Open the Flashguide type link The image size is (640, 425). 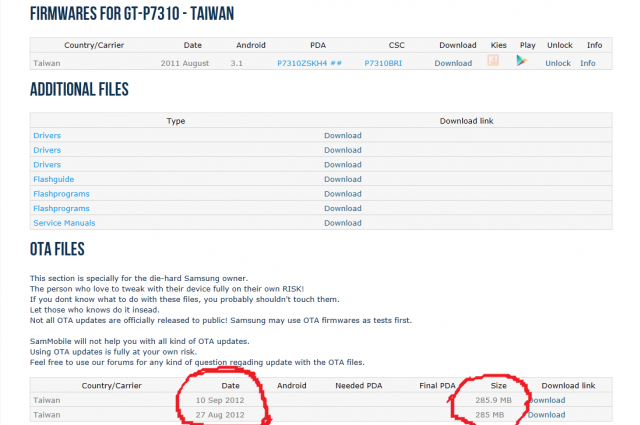point(53,179)
